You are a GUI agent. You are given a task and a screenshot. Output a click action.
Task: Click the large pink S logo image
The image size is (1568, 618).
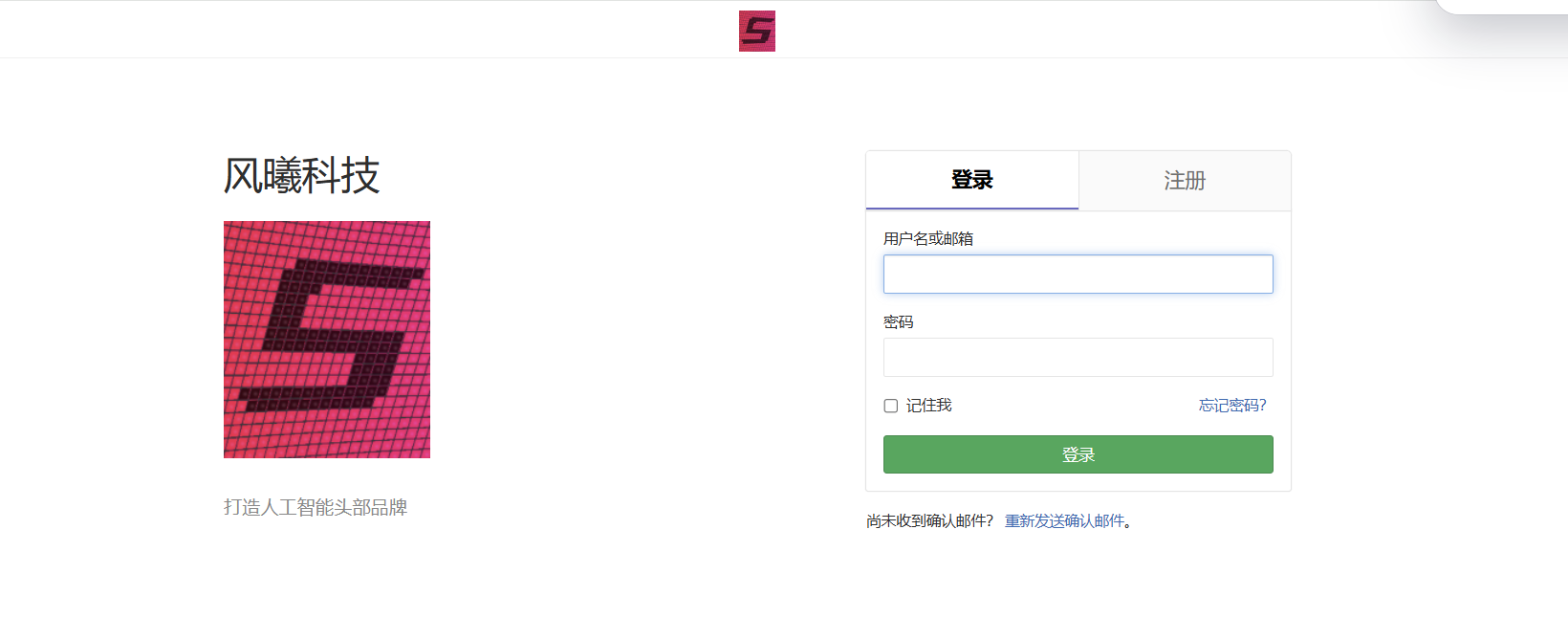click(x=327, y=340)
